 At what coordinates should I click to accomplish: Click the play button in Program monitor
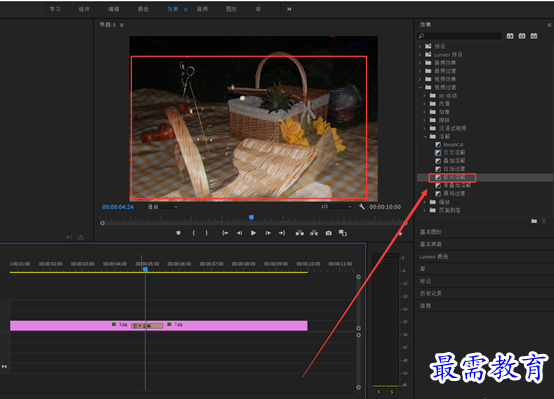[253, 233]
